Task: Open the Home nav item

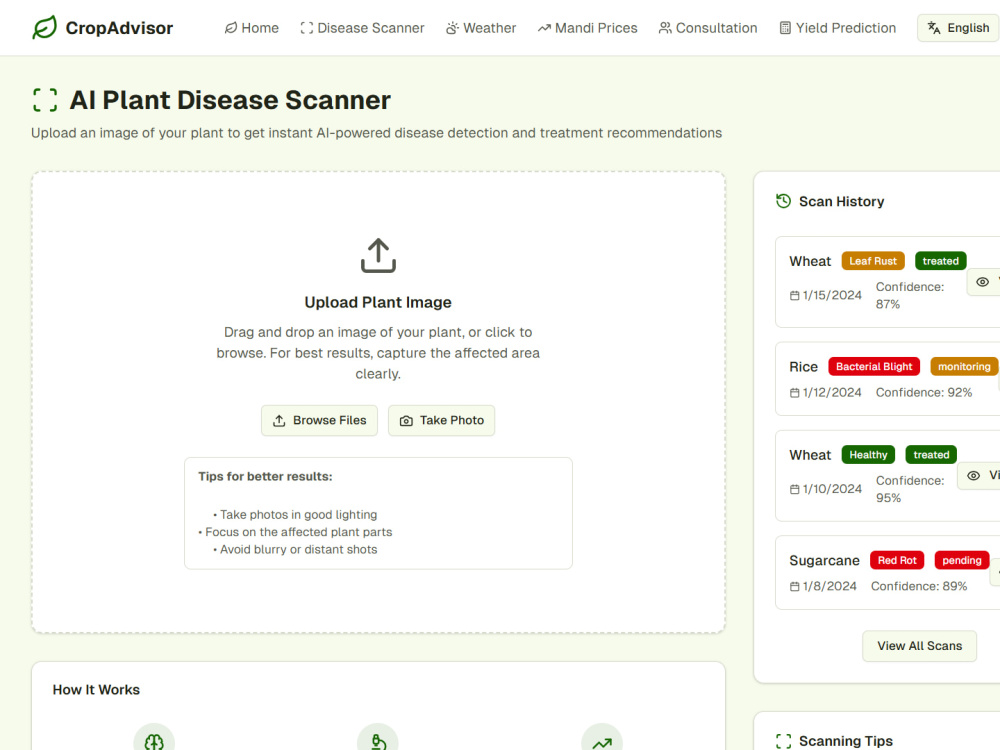Action: (252, 28)
